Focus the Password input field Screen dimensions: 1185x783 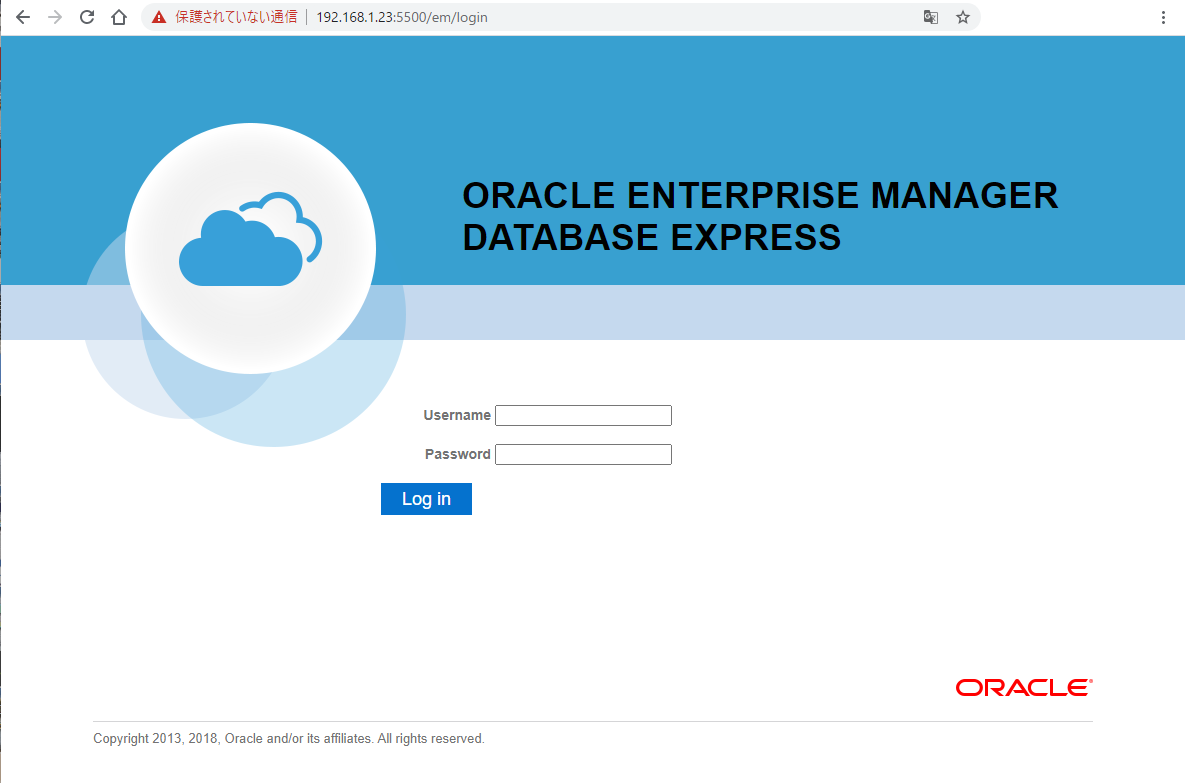tap(583, 455)
